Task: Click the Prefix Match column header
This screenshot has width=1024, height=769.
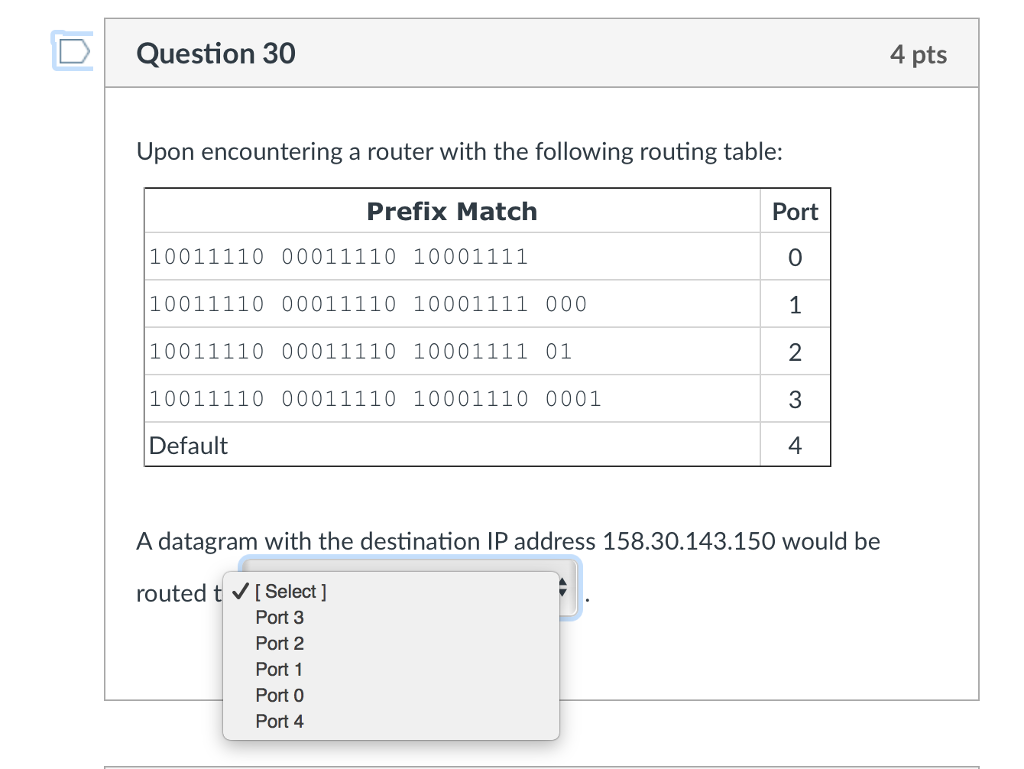Action: (452, 212)
